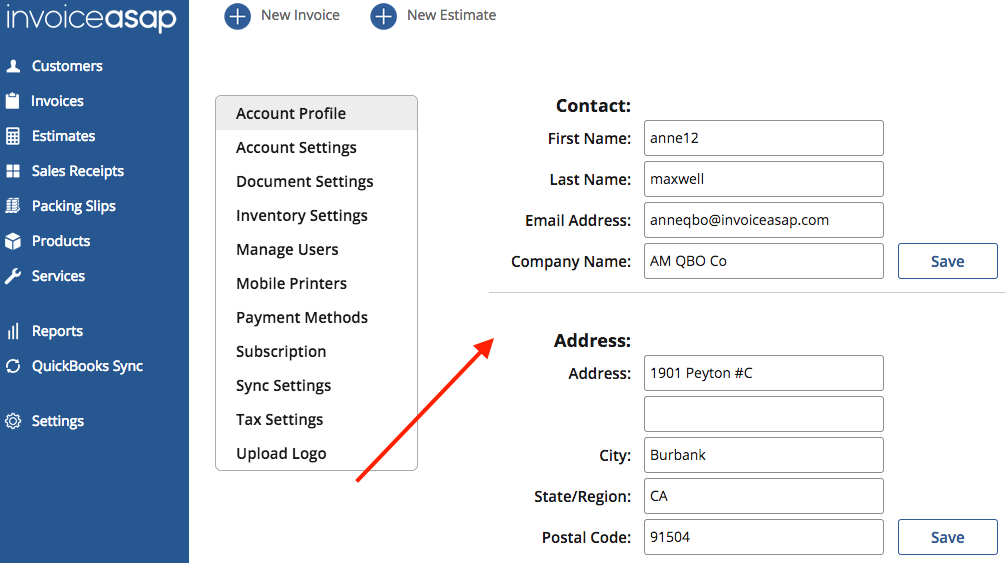Open Document Settings from the list
The height and width of the screenshot is (563, 1006).
[x=304, y=182]
